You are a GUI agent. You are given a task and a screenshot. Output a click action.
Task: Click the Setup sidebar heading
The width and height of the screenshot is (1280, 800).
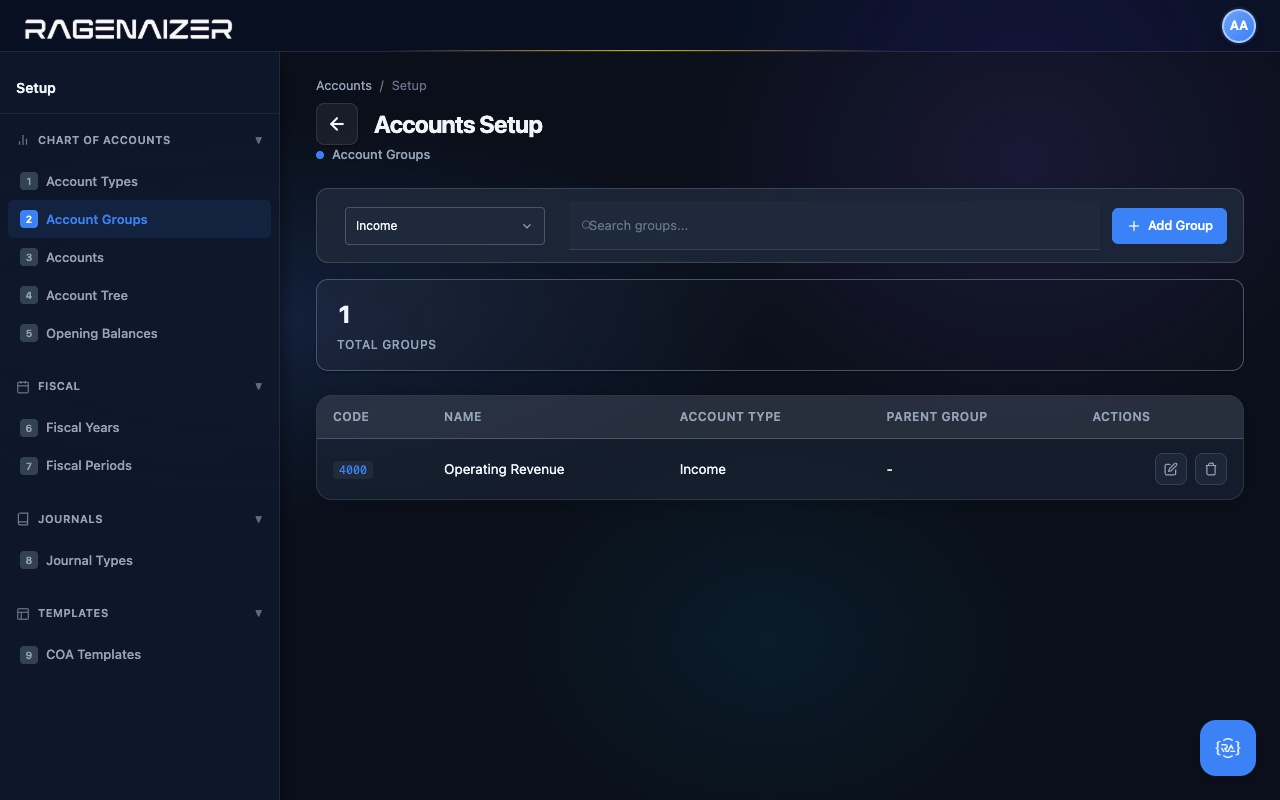(x=36, y=88)
